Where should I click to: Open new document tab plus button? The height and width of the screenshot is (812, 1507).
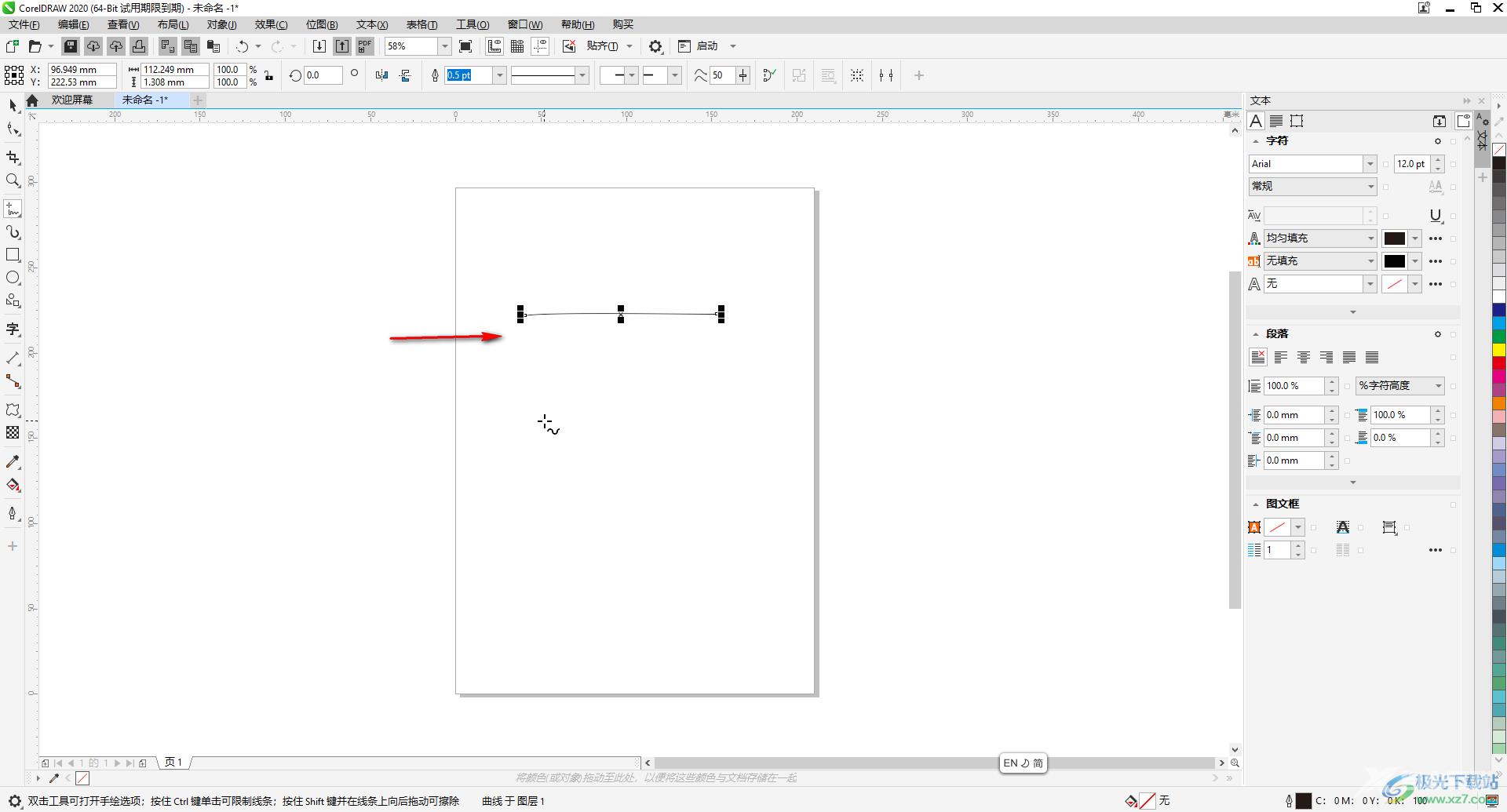click(198, 100)
